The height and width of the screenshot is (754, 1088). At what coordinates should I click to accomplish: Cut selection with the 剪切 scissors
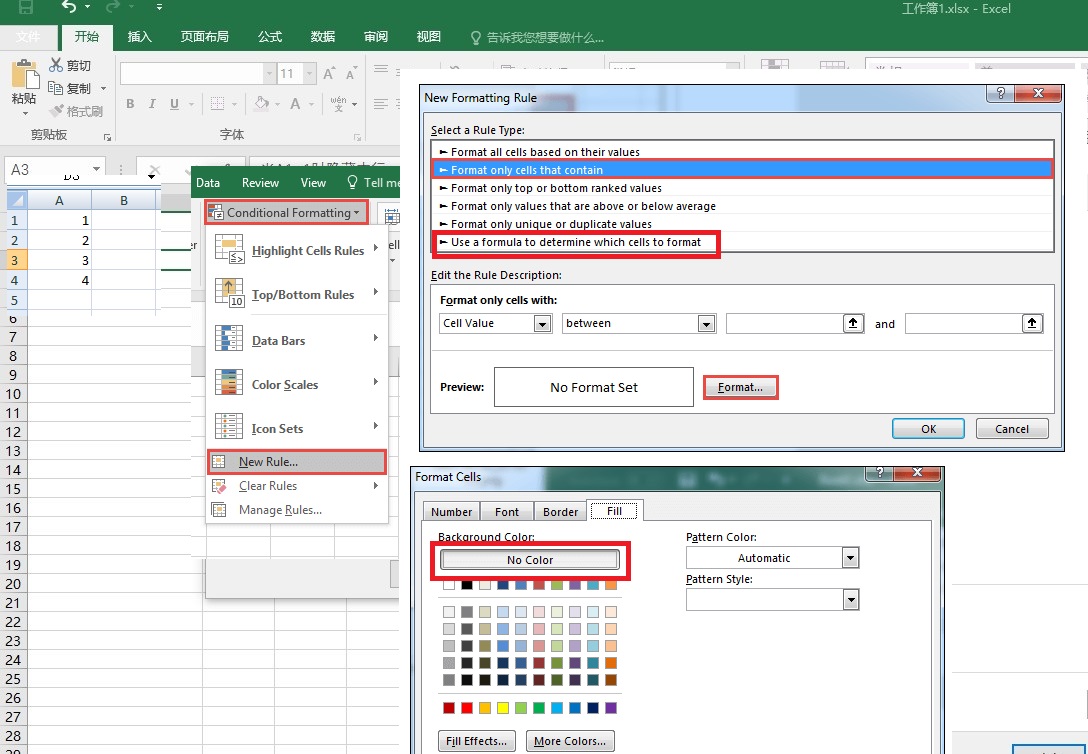(56, 65)
